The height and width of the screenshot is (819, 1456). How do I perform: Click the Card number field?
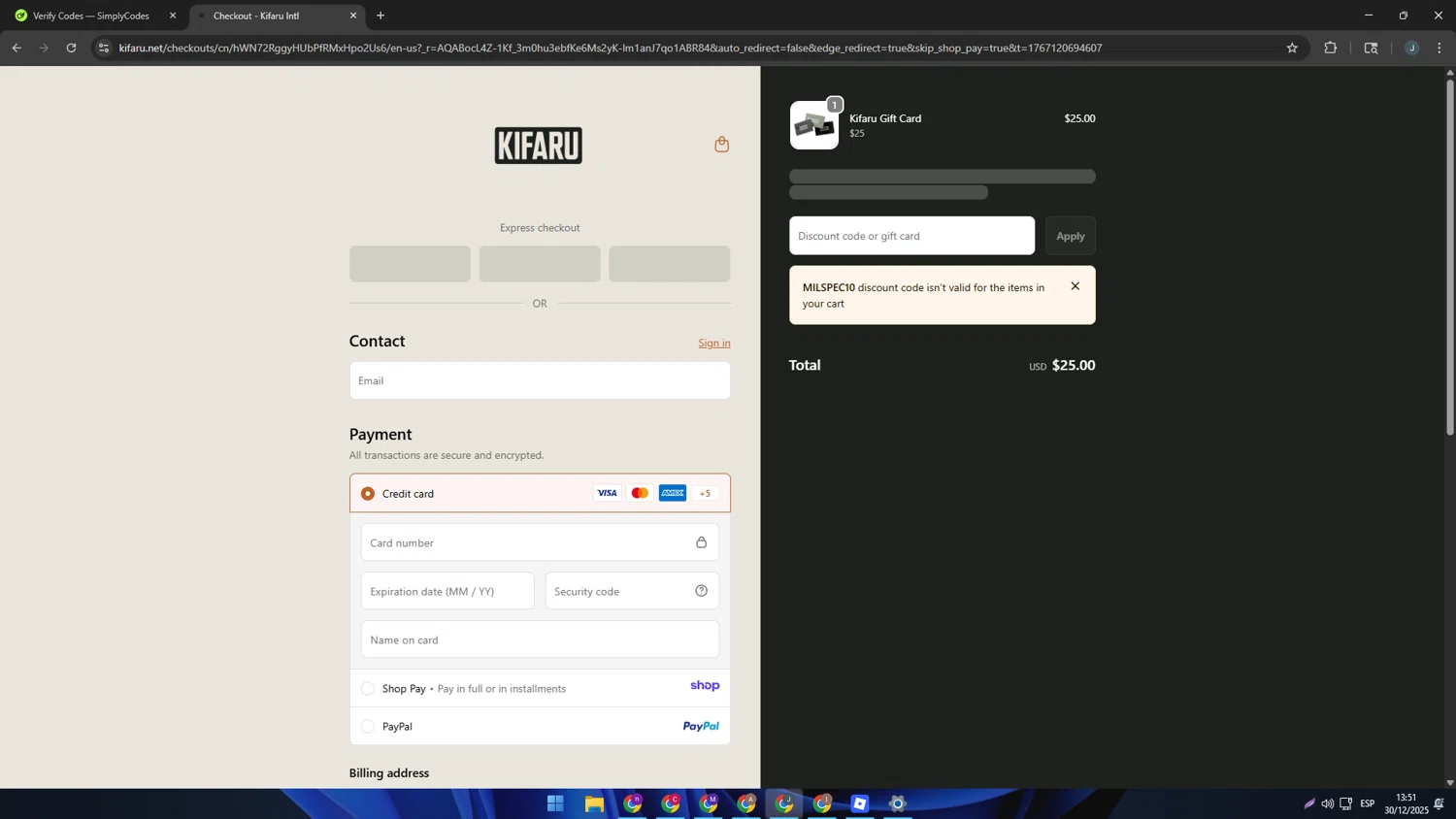(540, 542)
